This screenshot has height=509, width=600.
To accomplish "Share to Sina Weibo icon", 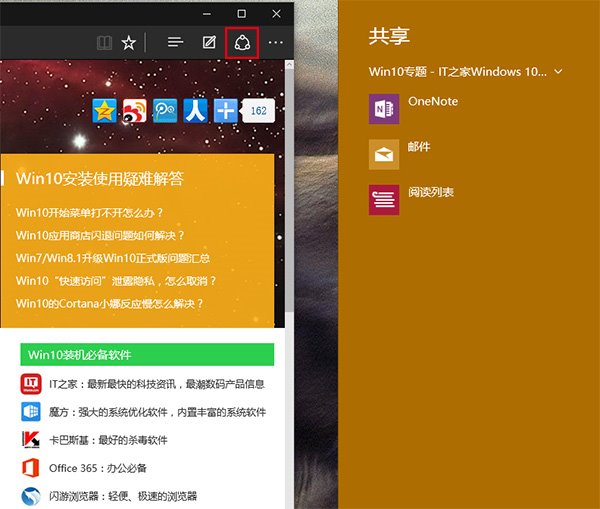I will [x=135, y=111].
